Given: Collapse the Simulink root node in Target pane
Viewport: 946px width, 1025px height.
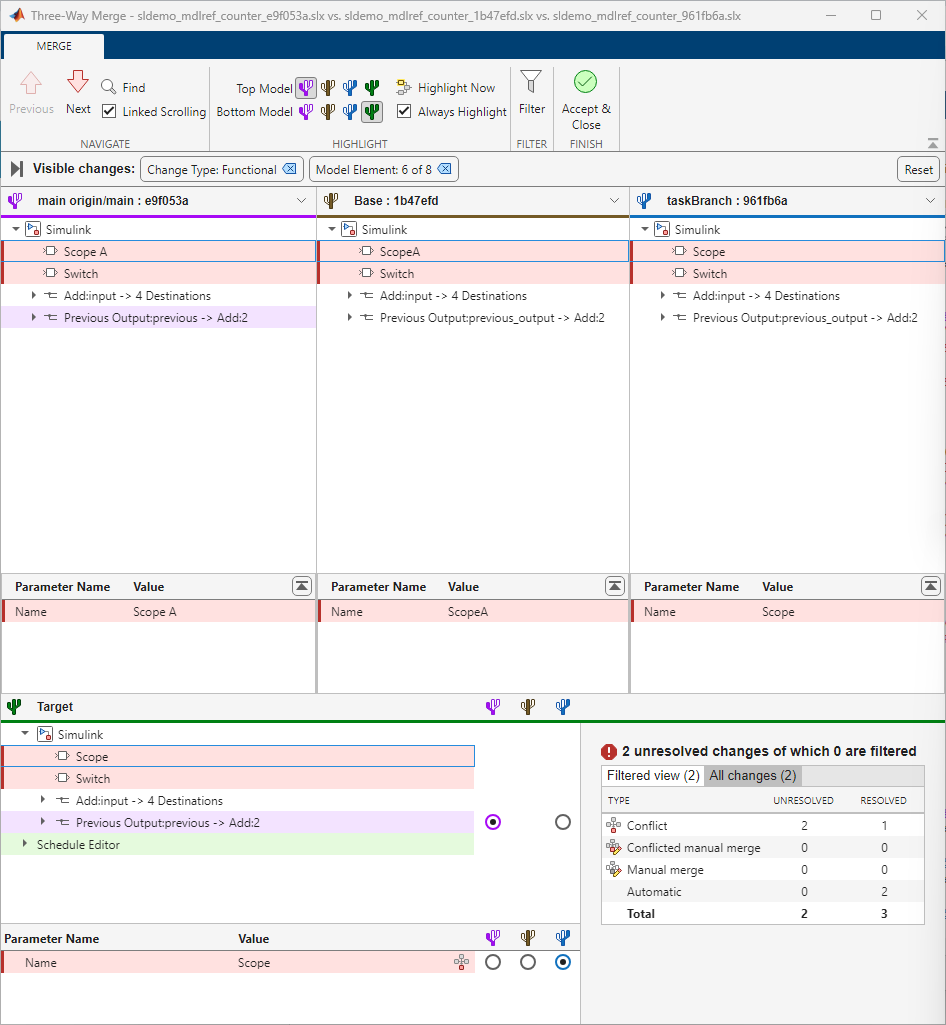Looking at the screenshot, I should [x=24, y=733].
